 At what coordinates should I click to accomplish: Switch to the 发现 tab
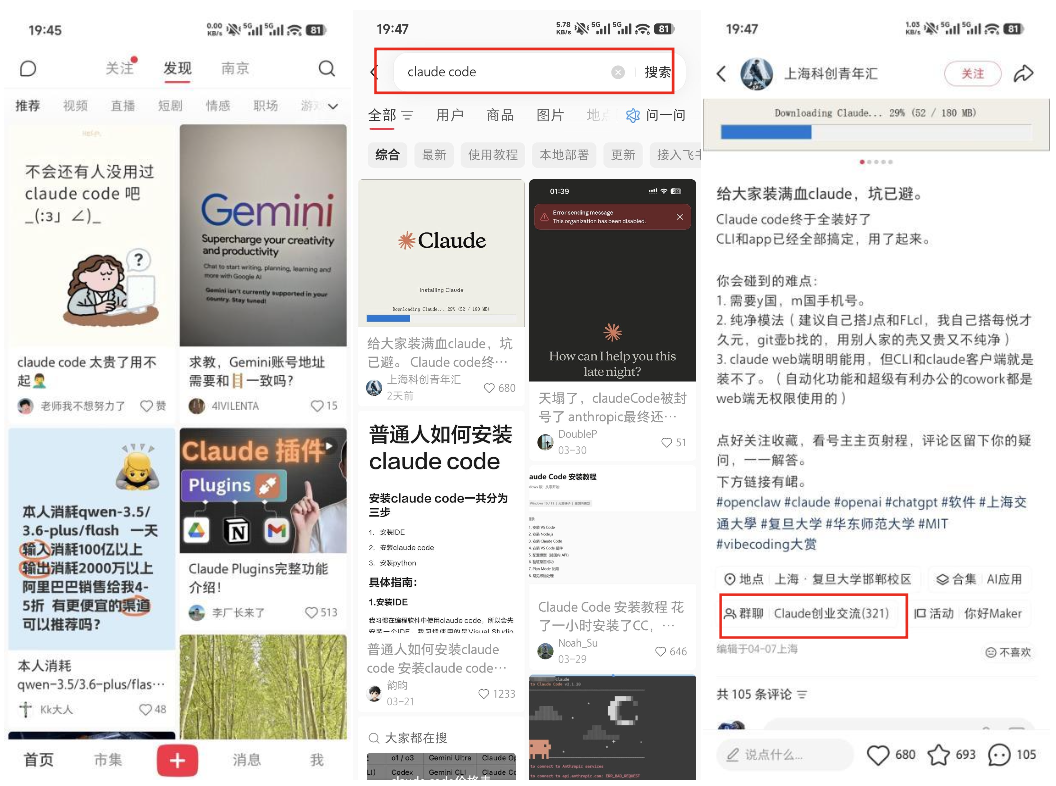coord(177,68)
